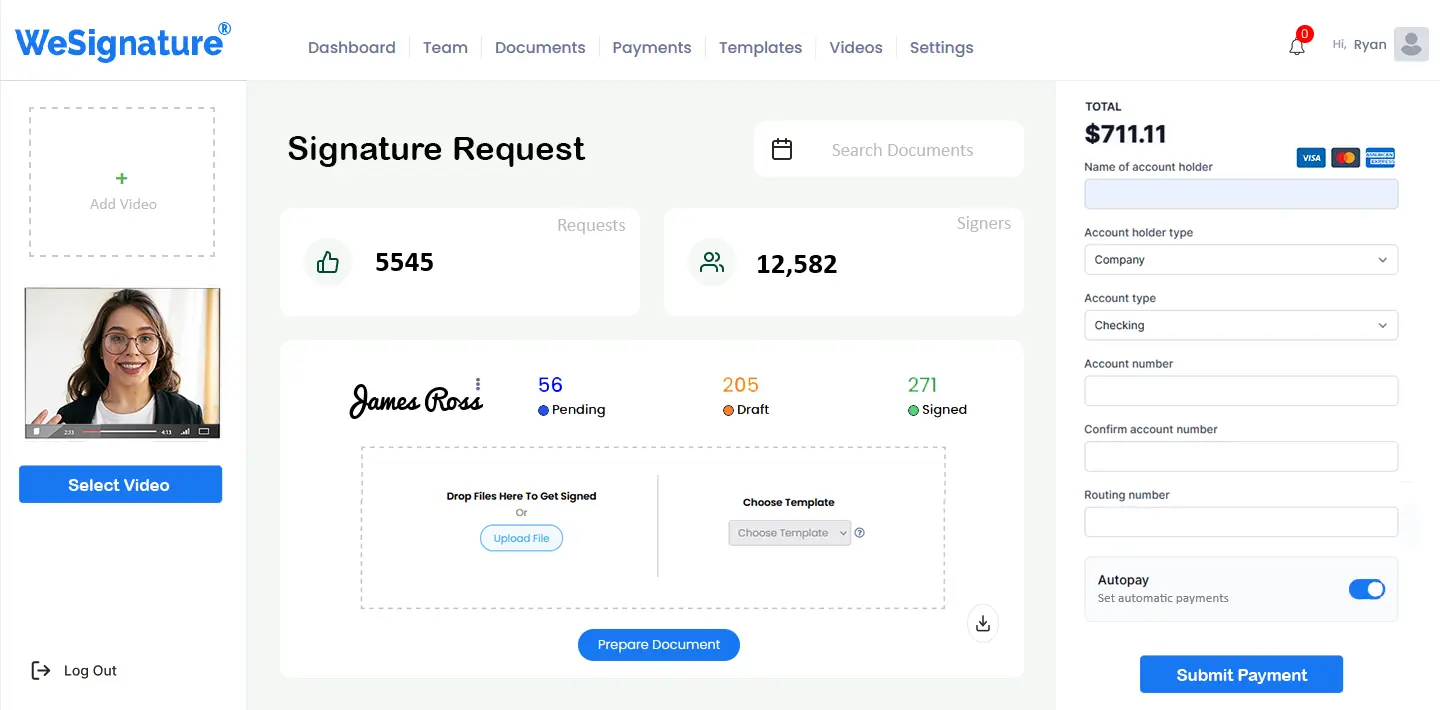Click the Mastercard icon
This screenshot has width=1440, height=710.
1346,158
